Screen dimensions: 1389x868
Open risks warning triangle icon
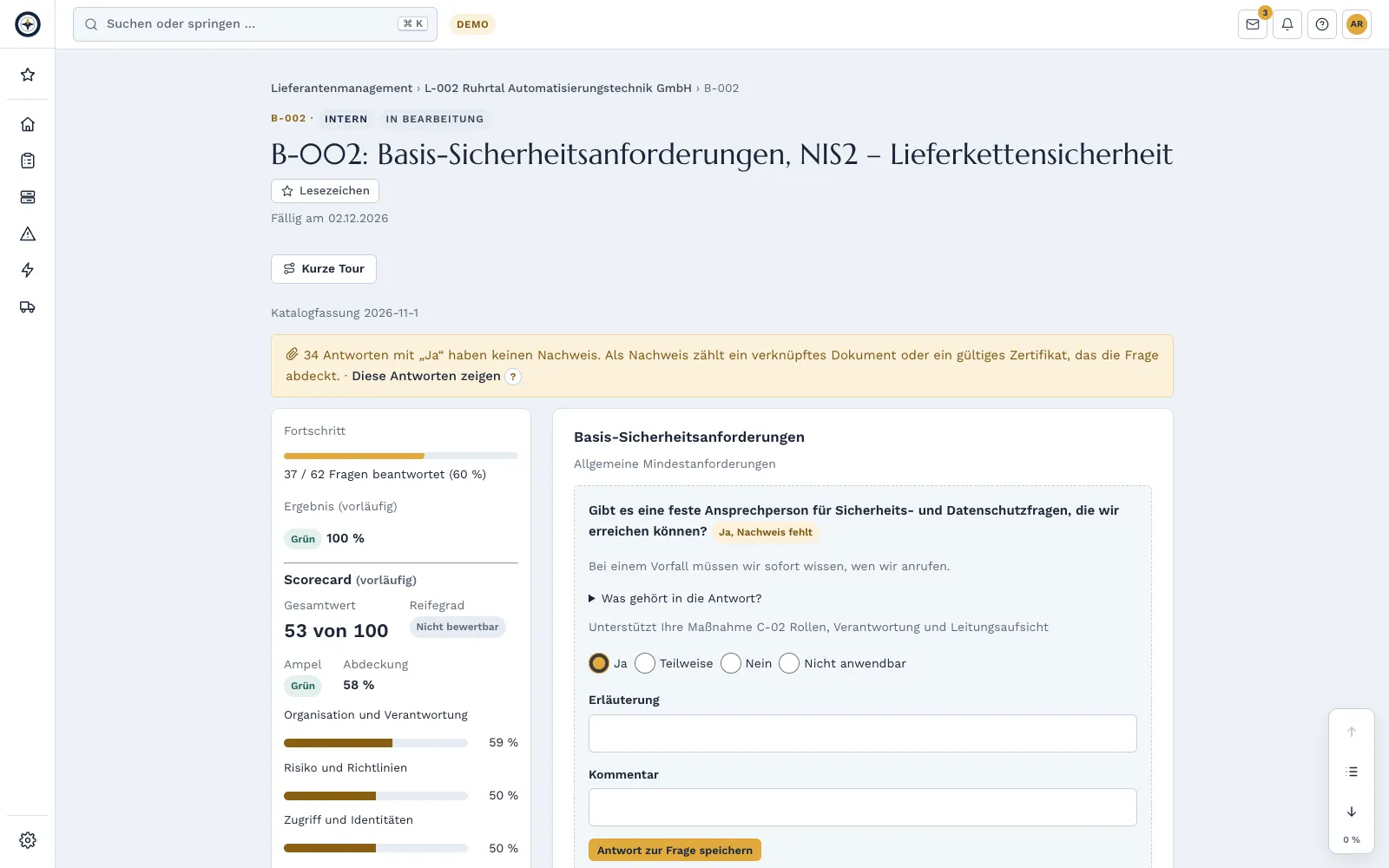pos(28,233)
